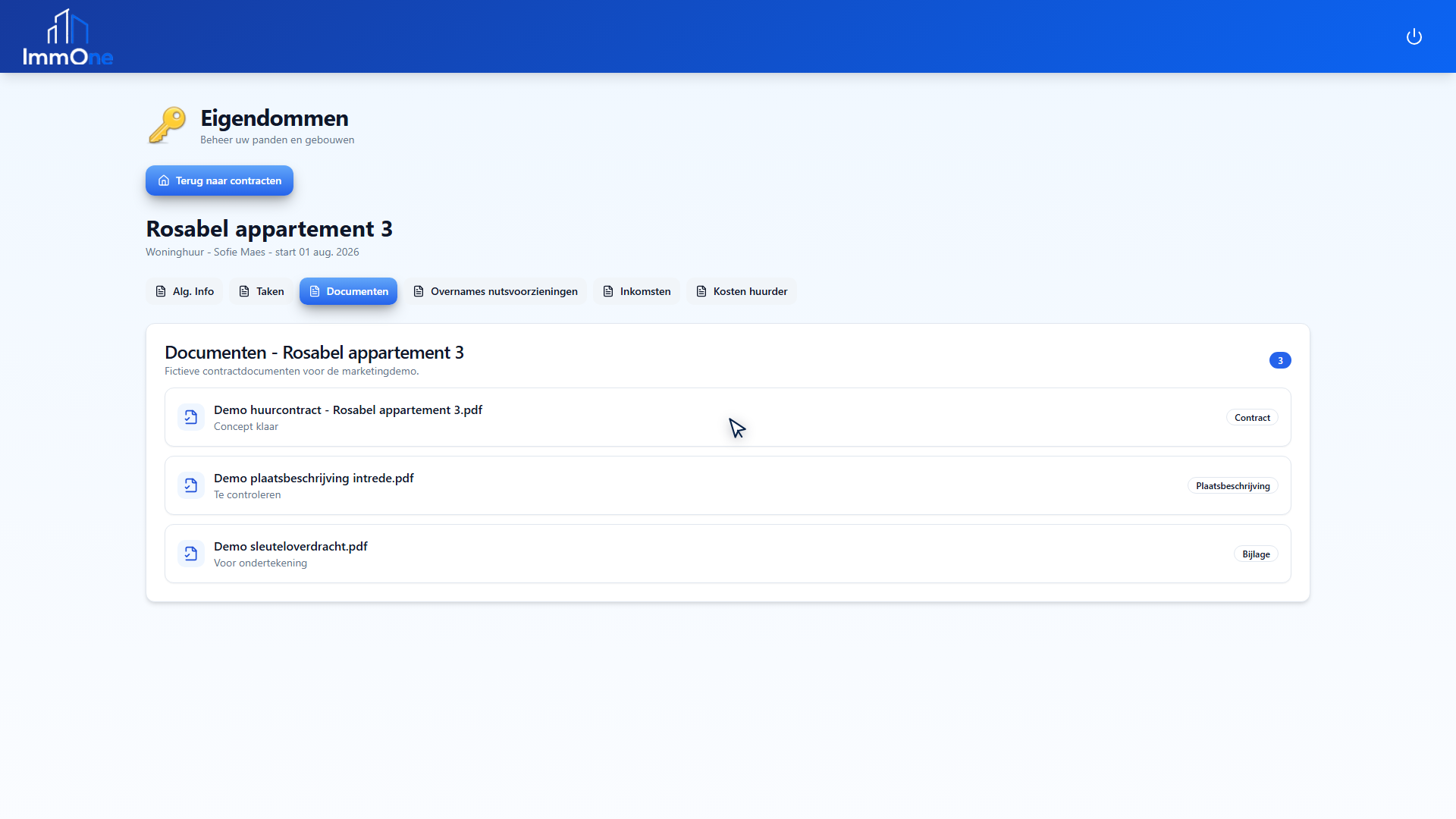Click the Documenten - Rosabel appartement 3 heading

[x=314, y=352]
